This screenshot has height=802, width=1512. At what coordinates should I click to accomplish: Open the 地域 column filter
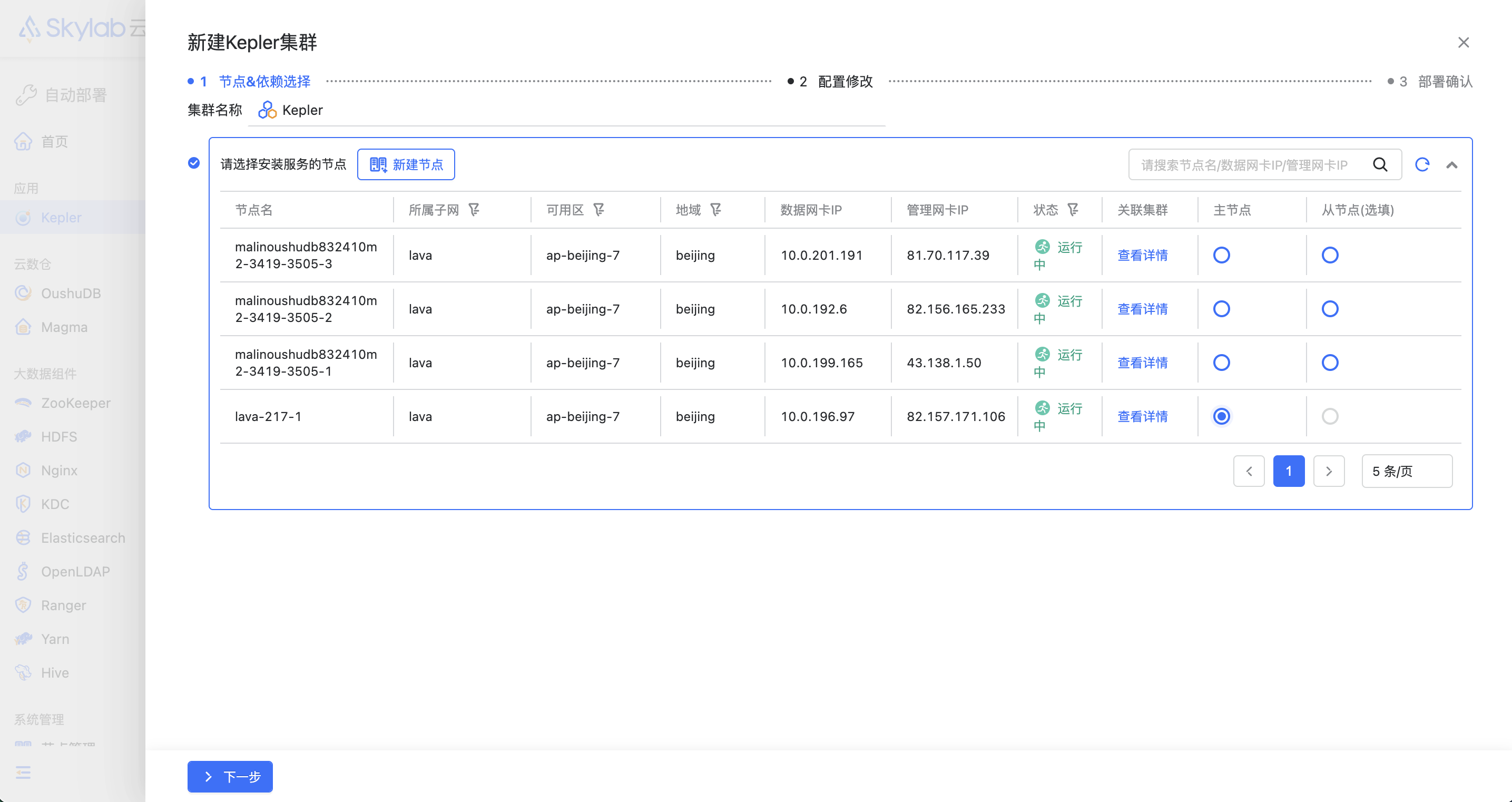(715, 210)
